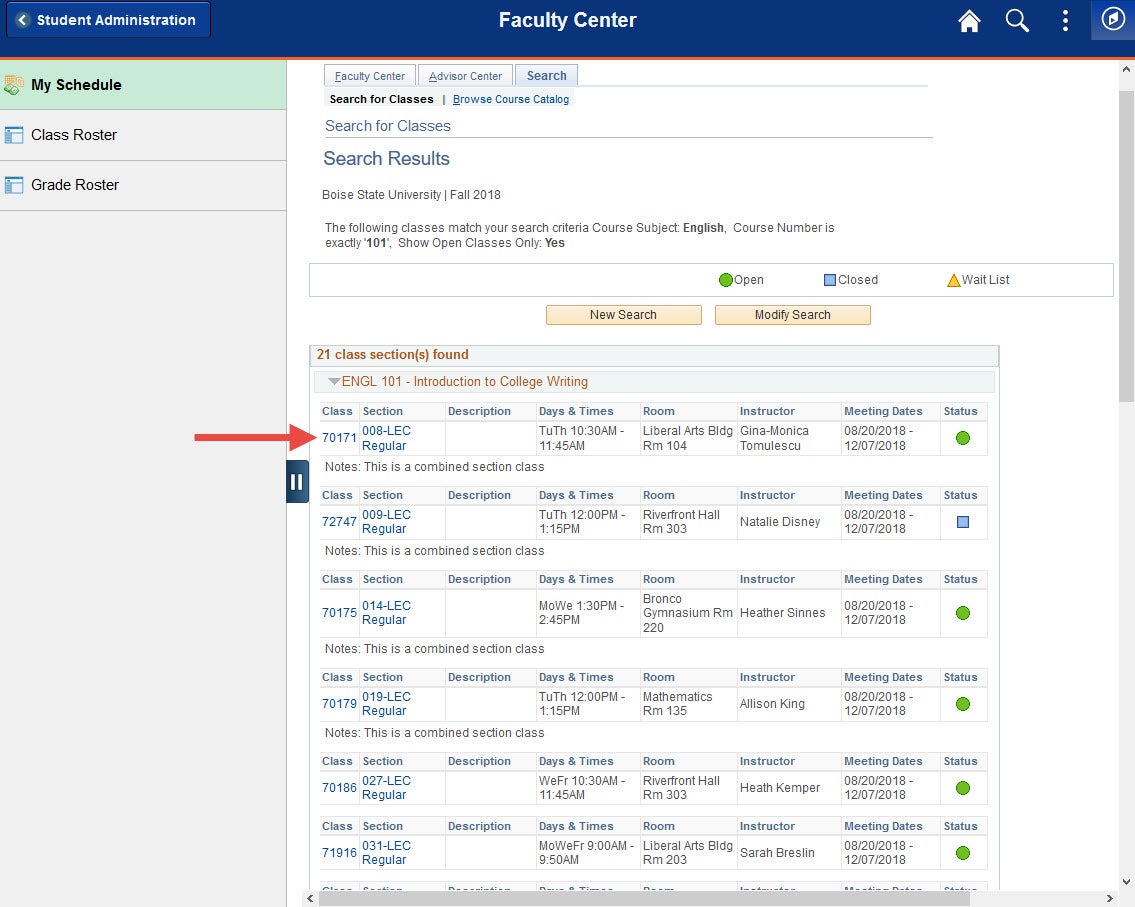This screenshot has height=907, width=1135.
Task: Open section 031-LEC Regular link
Action: pyautogui.click(x=386, y=853)
